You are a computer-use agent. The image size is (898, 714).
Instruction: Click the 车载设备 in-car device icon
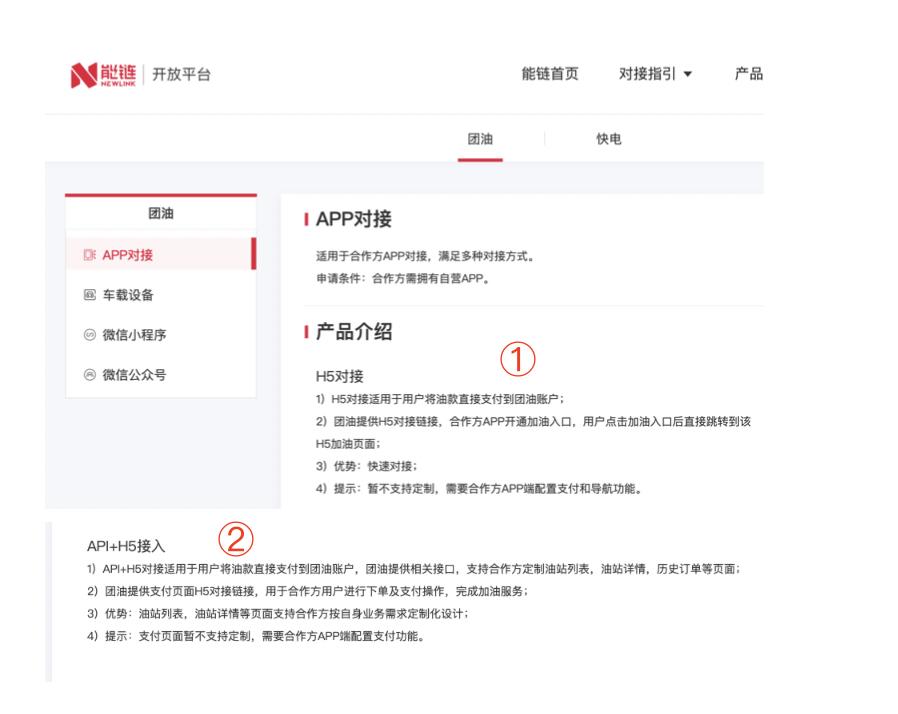(90, 294)
